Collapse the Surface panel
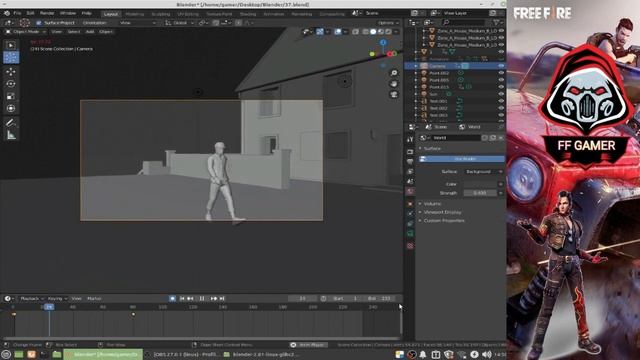The height and width of the screenshot is (360, 640). pyautogui.click(x=432, y=149)
